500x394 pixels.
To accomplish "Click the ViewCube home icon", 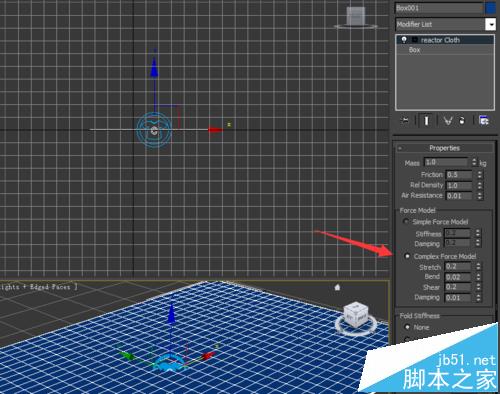I will click(337, 287).
